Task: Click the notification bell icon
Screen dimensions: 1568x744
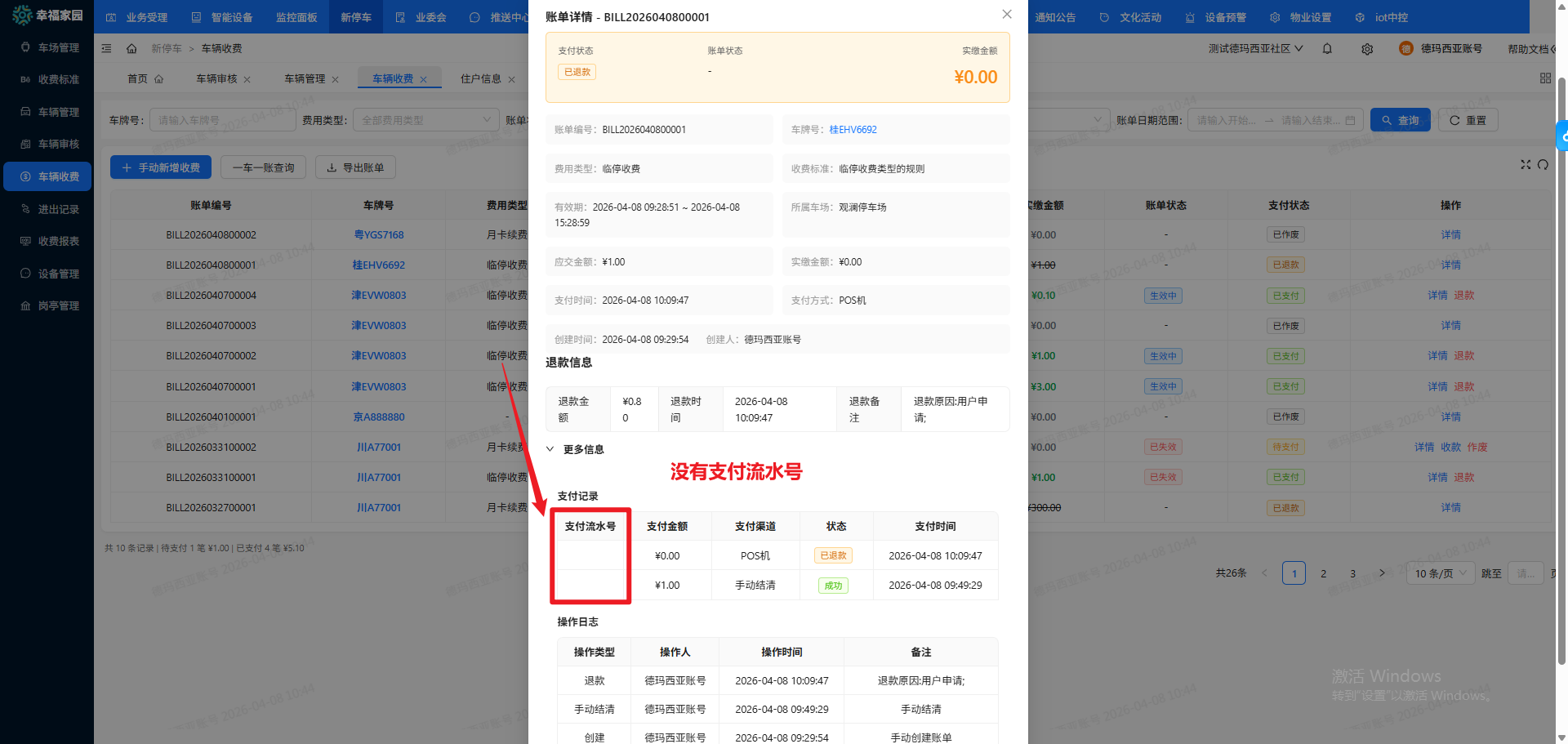Action: click(1327, 49)
